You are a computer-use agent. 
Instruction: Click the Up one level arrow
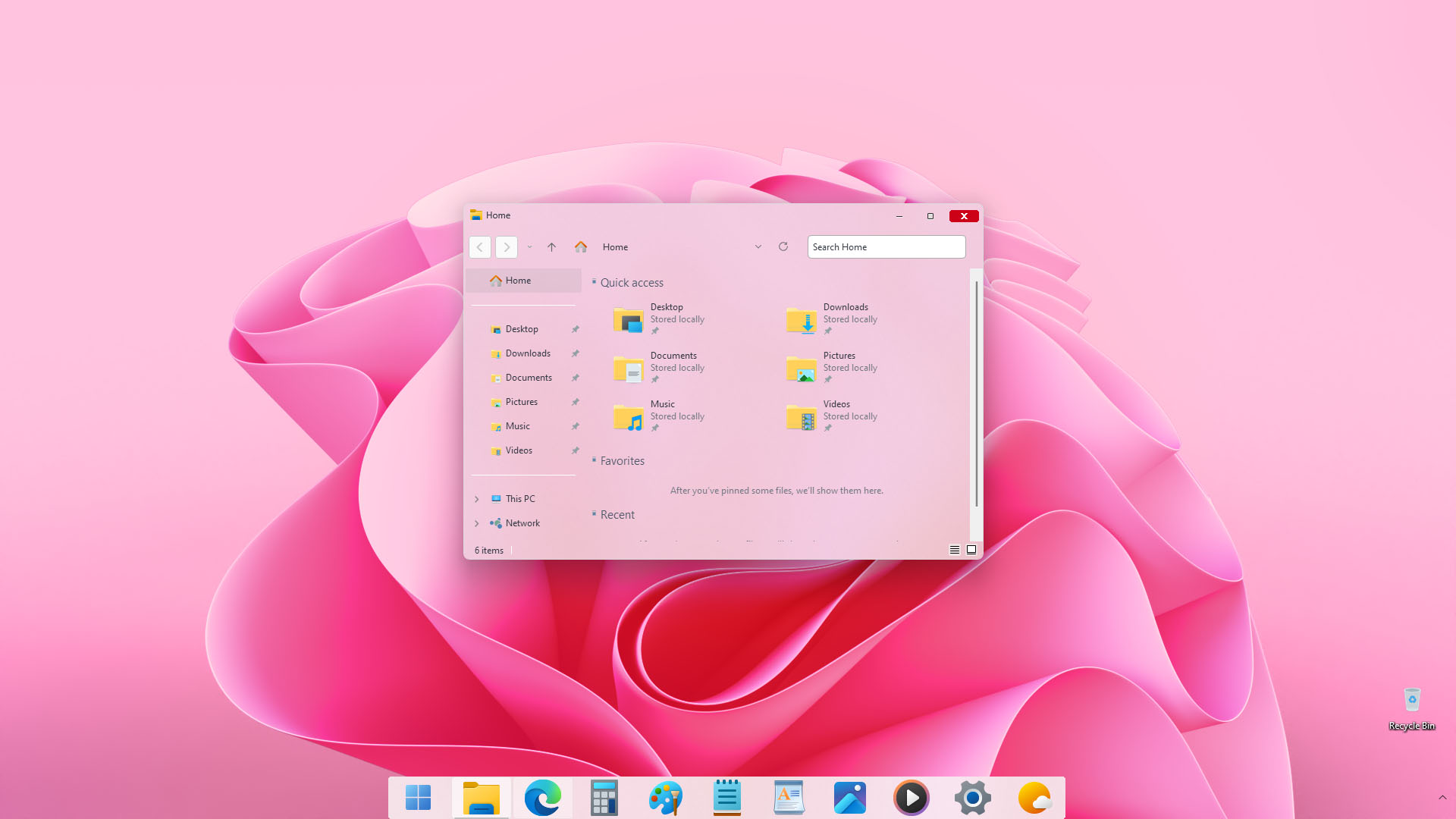click(551, 247)
